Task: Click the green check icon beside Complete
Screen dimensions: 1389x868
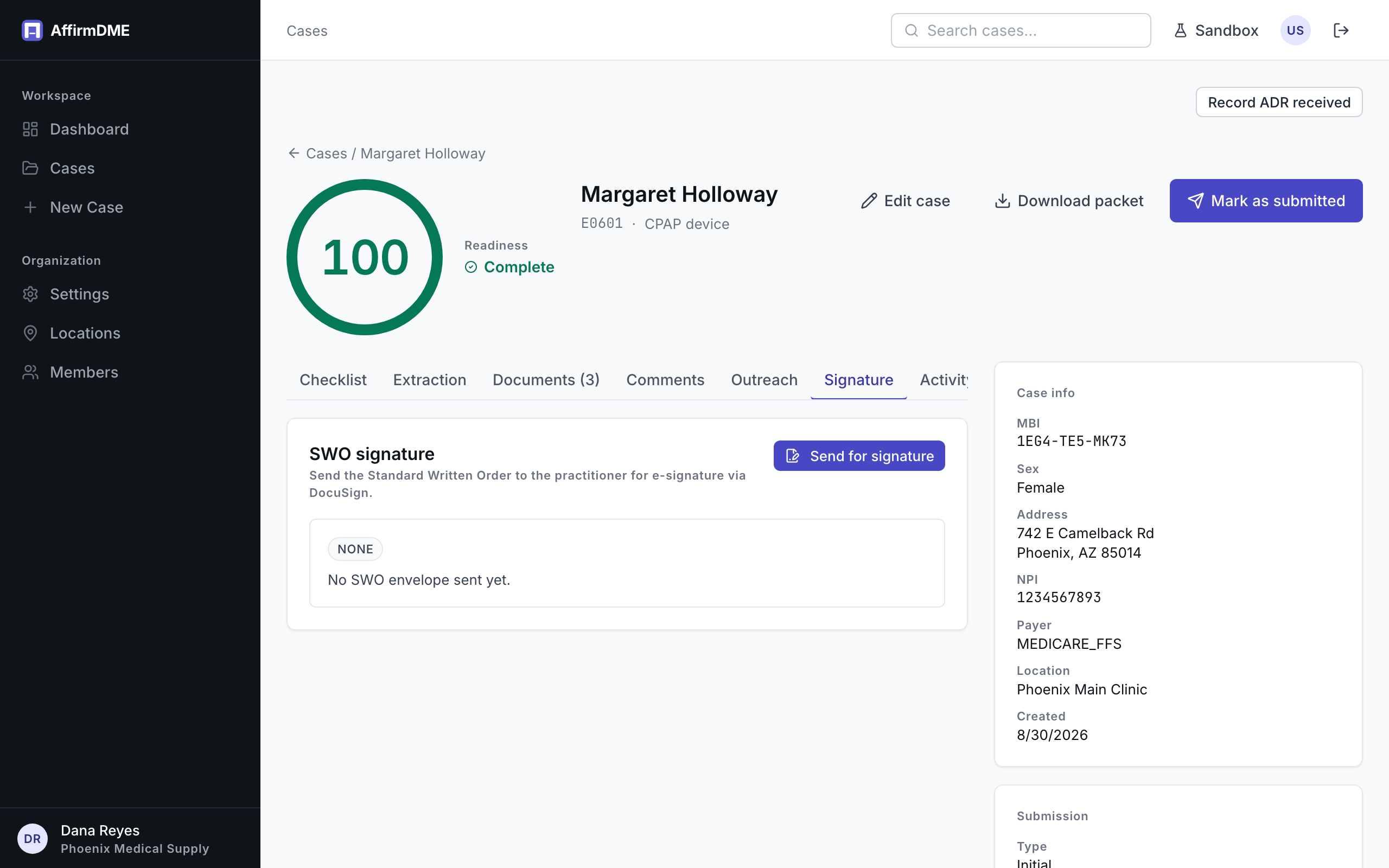Action: (471, 267)
